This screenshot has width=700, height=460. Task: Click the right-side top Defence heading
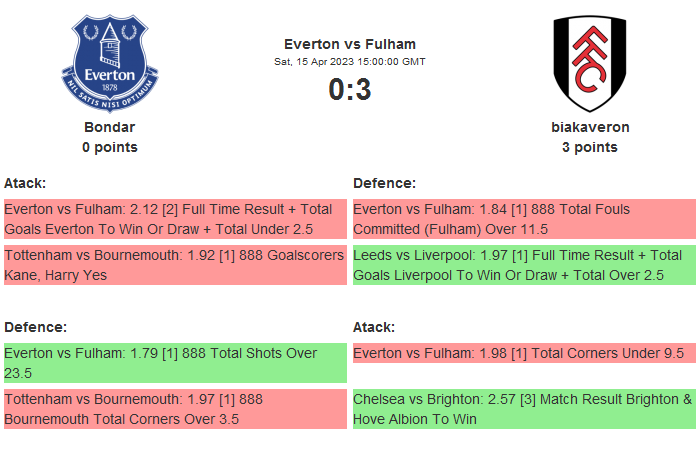[384, 183]
